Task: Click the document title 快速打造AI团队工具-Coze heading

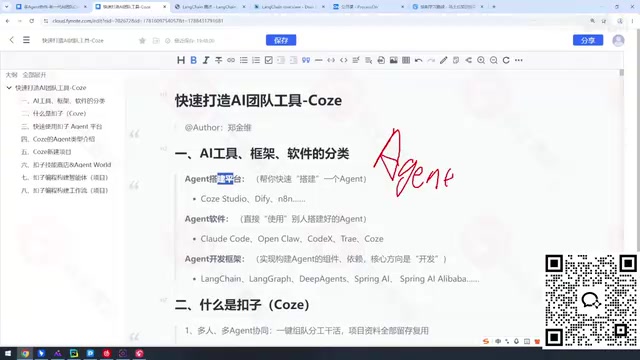Action: [258, 101]
